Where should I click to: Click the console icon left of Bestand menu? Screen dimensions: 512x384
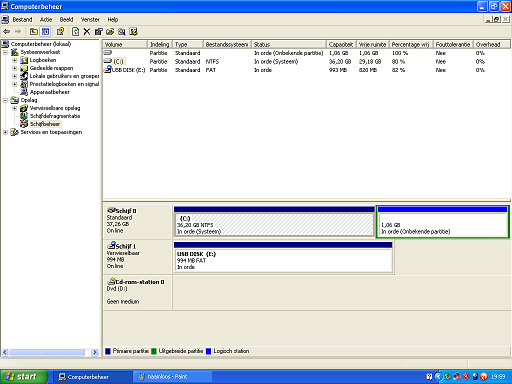pos(5,20)
